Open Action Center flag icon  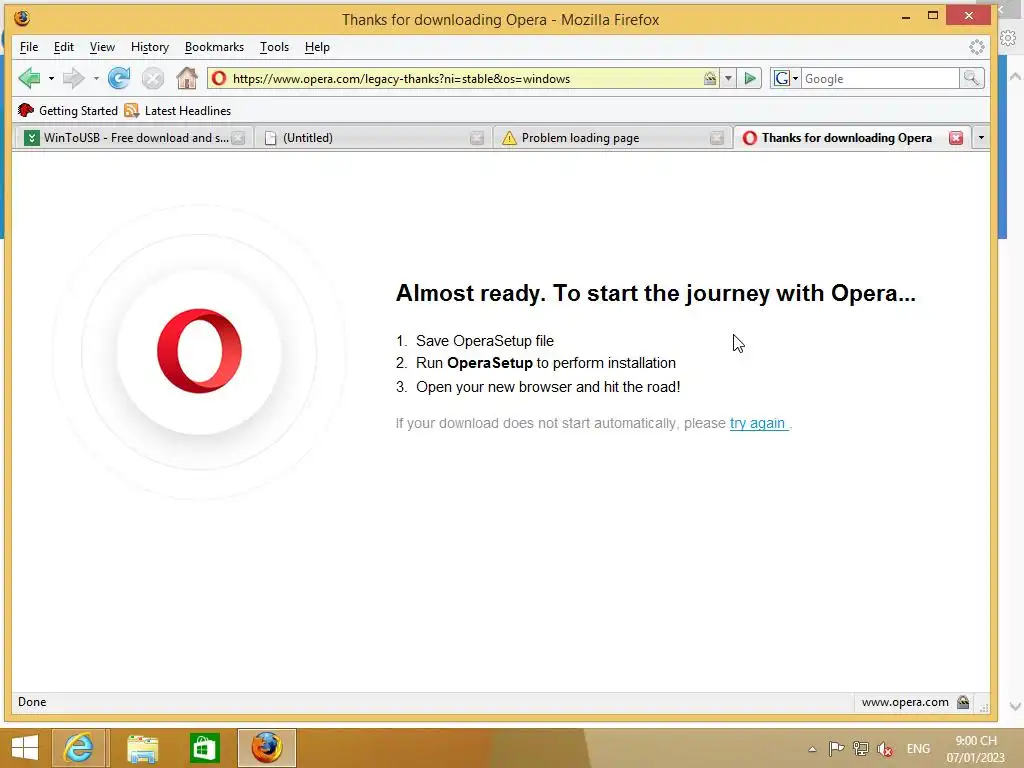(836, 748)
